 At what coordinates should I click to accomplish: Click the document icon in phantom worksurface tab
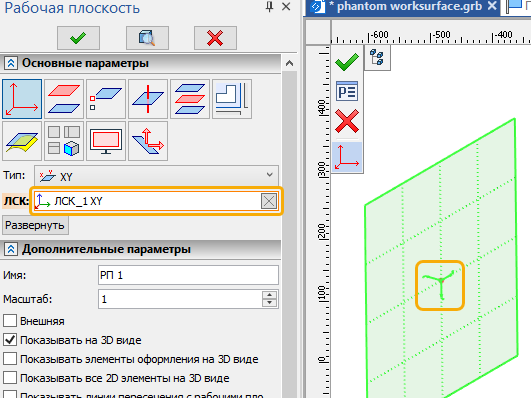pos(317,6)
